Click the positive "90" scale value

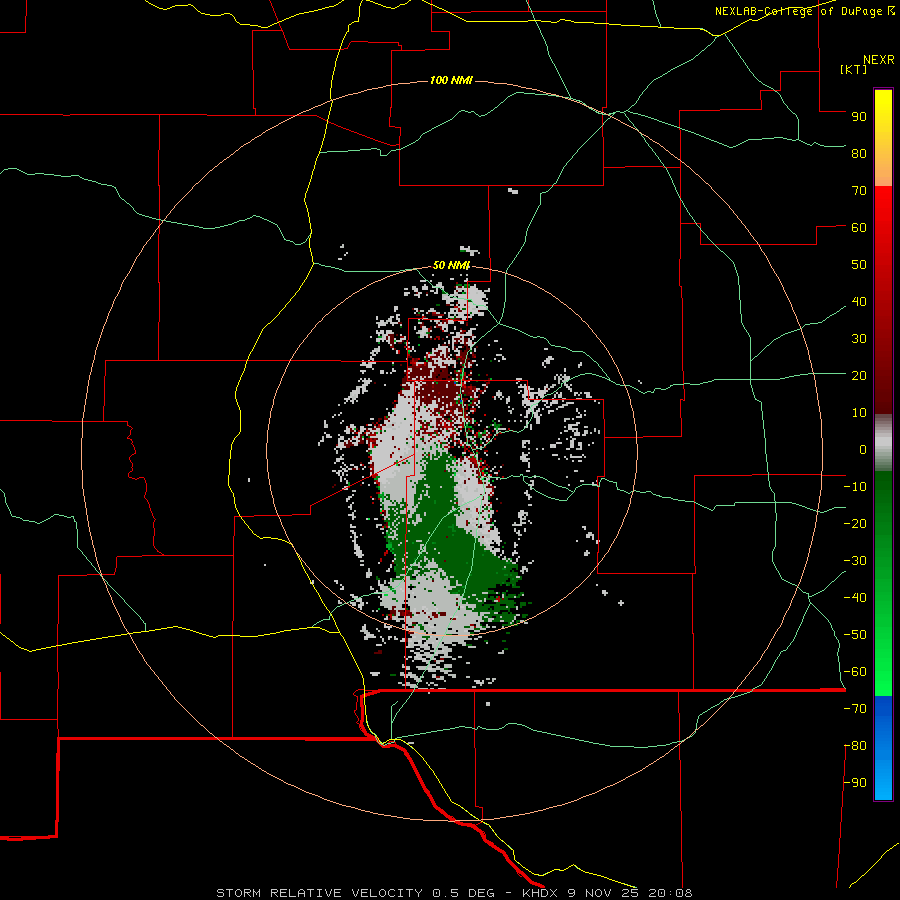pos(859,117)
